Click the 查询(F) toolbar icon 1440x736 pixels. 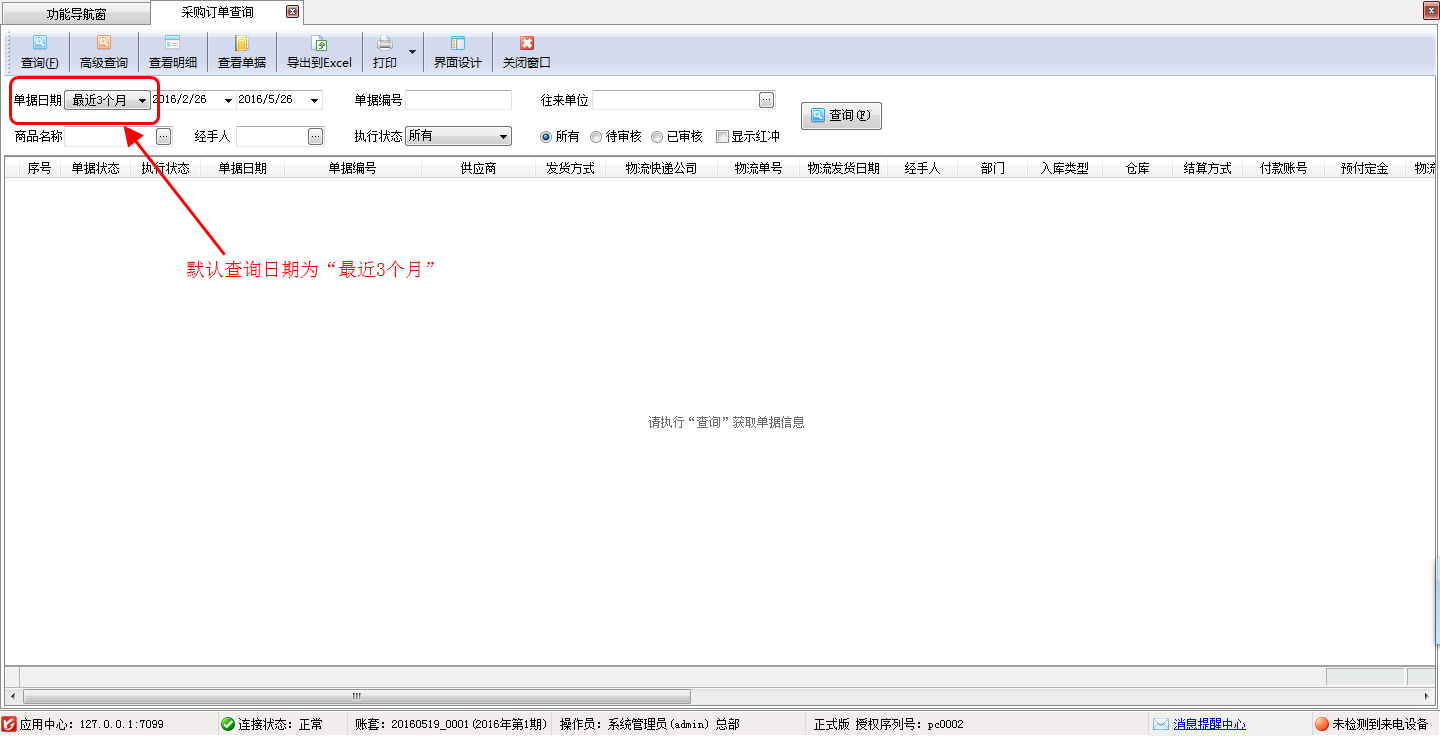[x=40, y=44]
